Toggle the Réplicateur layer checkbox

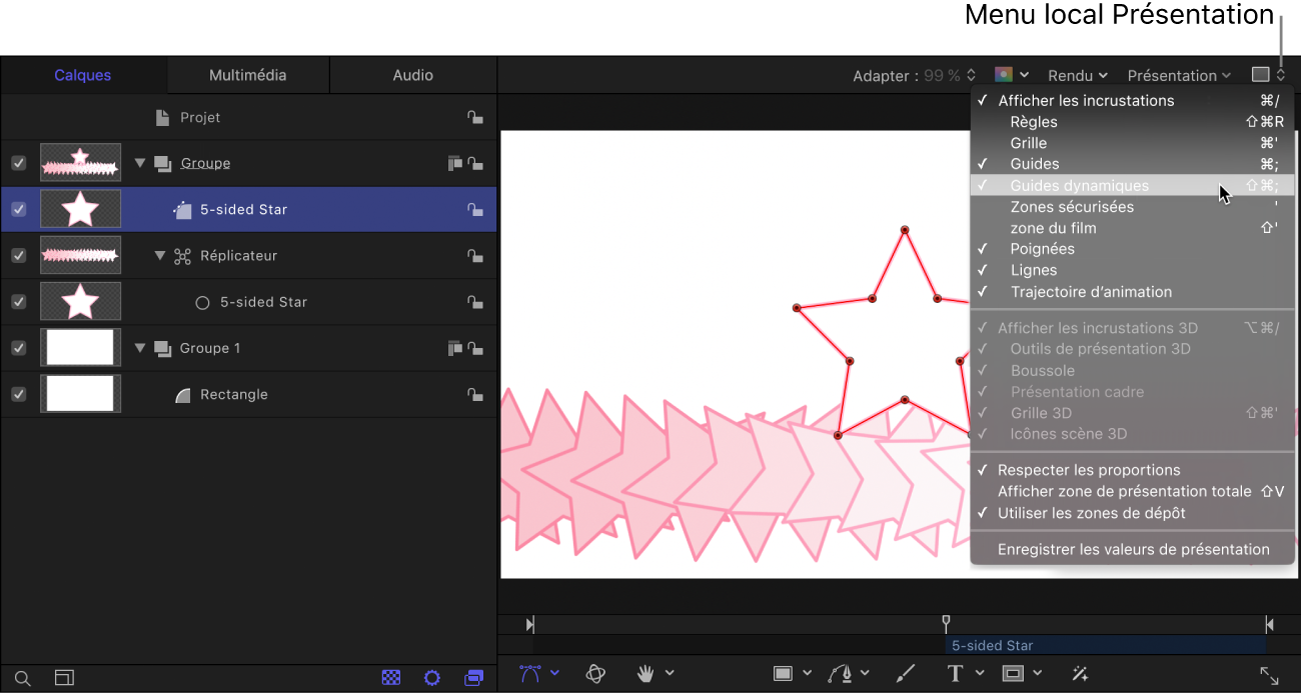click(x=18, y=256)
